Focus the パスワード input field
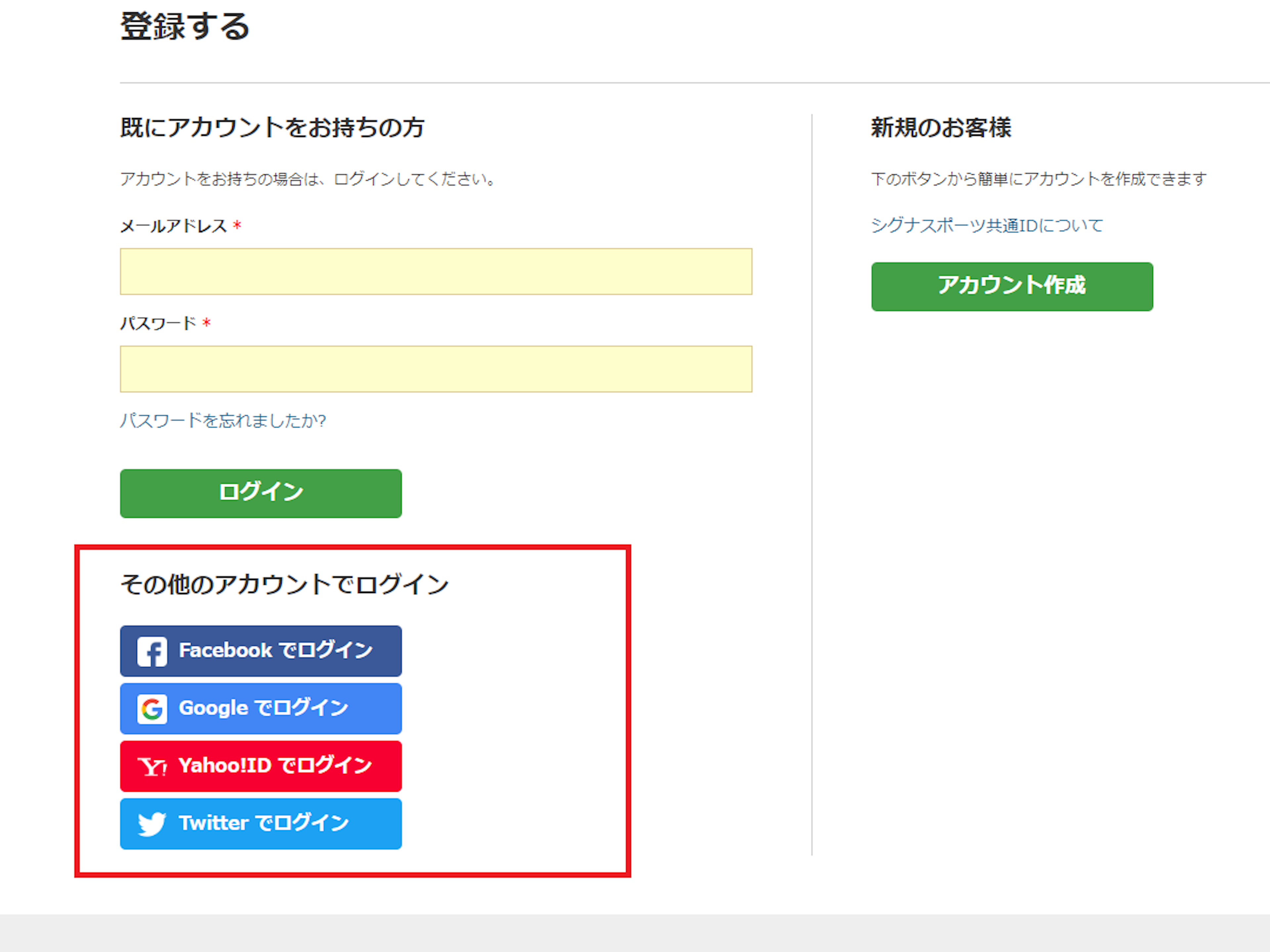 pos(436,369)
